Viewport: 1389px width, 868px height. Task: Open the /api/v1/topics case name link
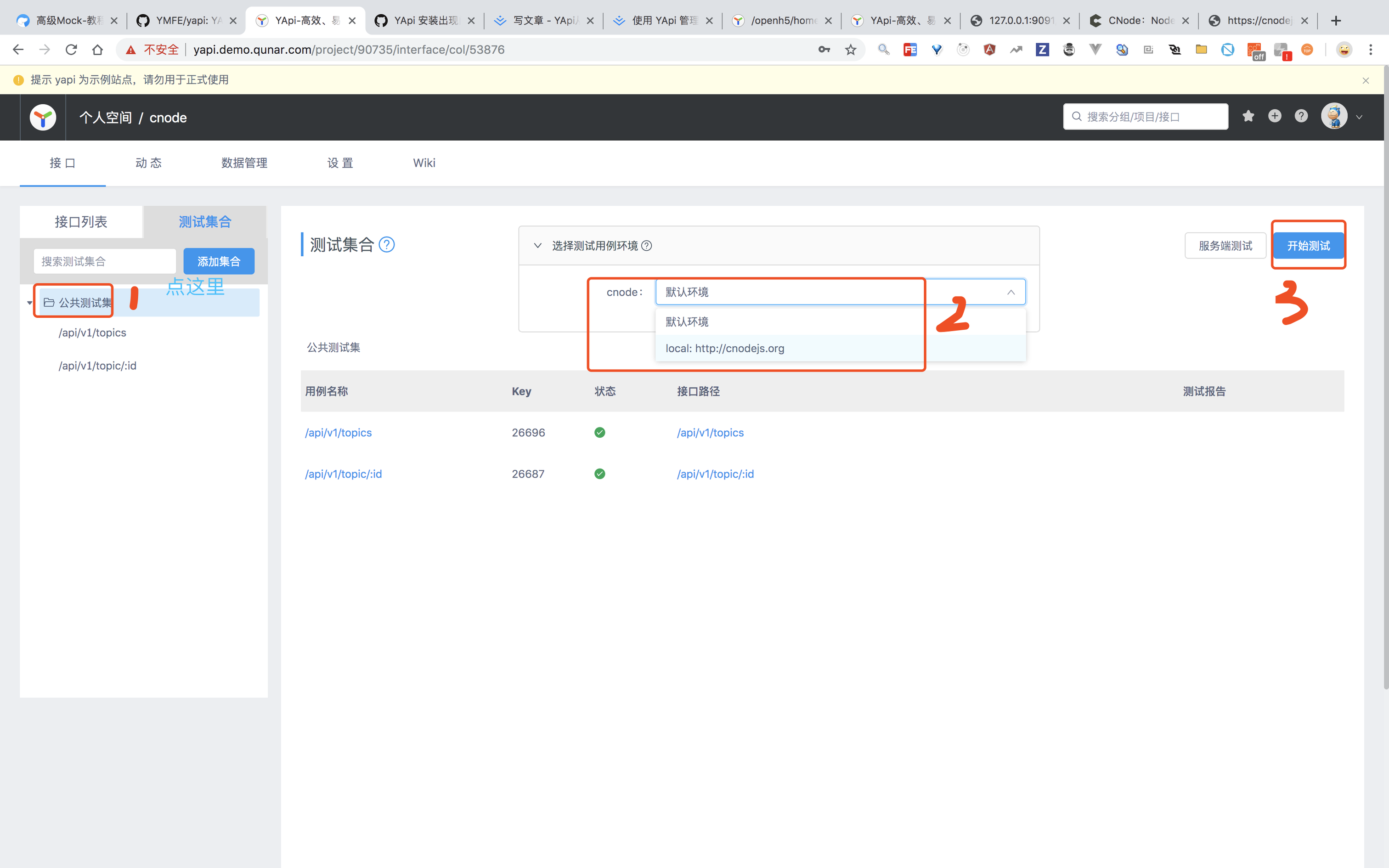pyautogui.click(x=339, y=432)
